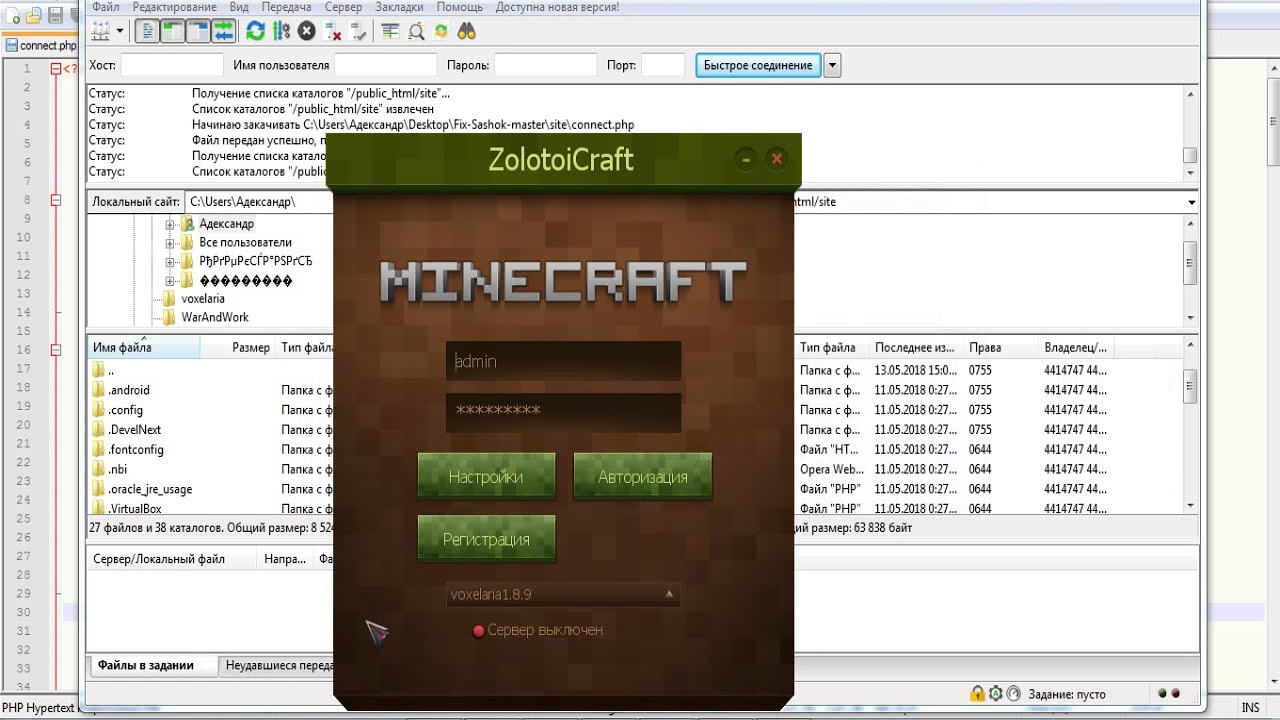Open directory listing filters icon
The image size is (1280, 720).
point(390,31)
